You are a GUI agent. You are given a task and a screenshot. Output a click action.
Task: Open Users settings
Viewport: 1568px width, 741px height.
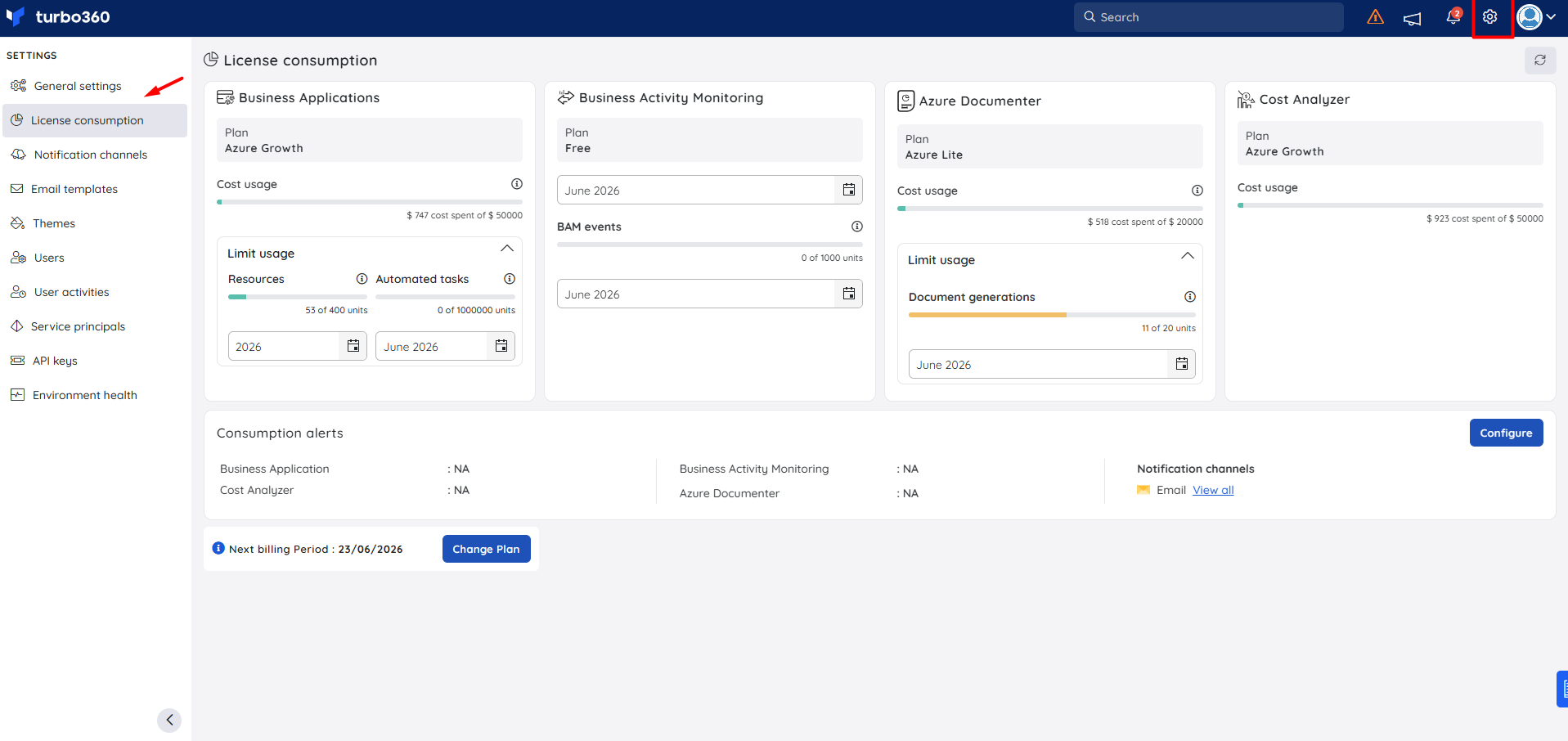[x=95, y=258]
